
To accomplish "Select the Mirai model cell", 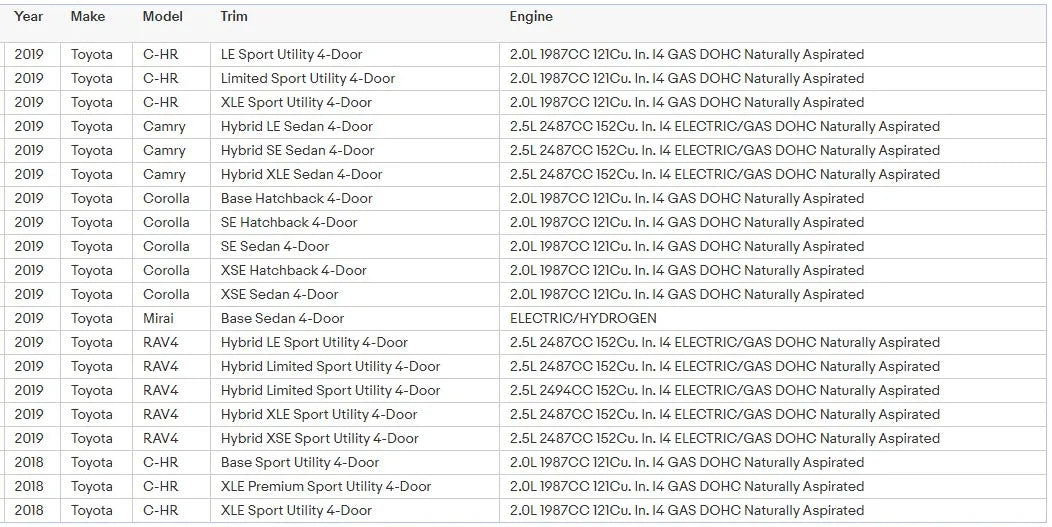I will click(x=158, y=319).
